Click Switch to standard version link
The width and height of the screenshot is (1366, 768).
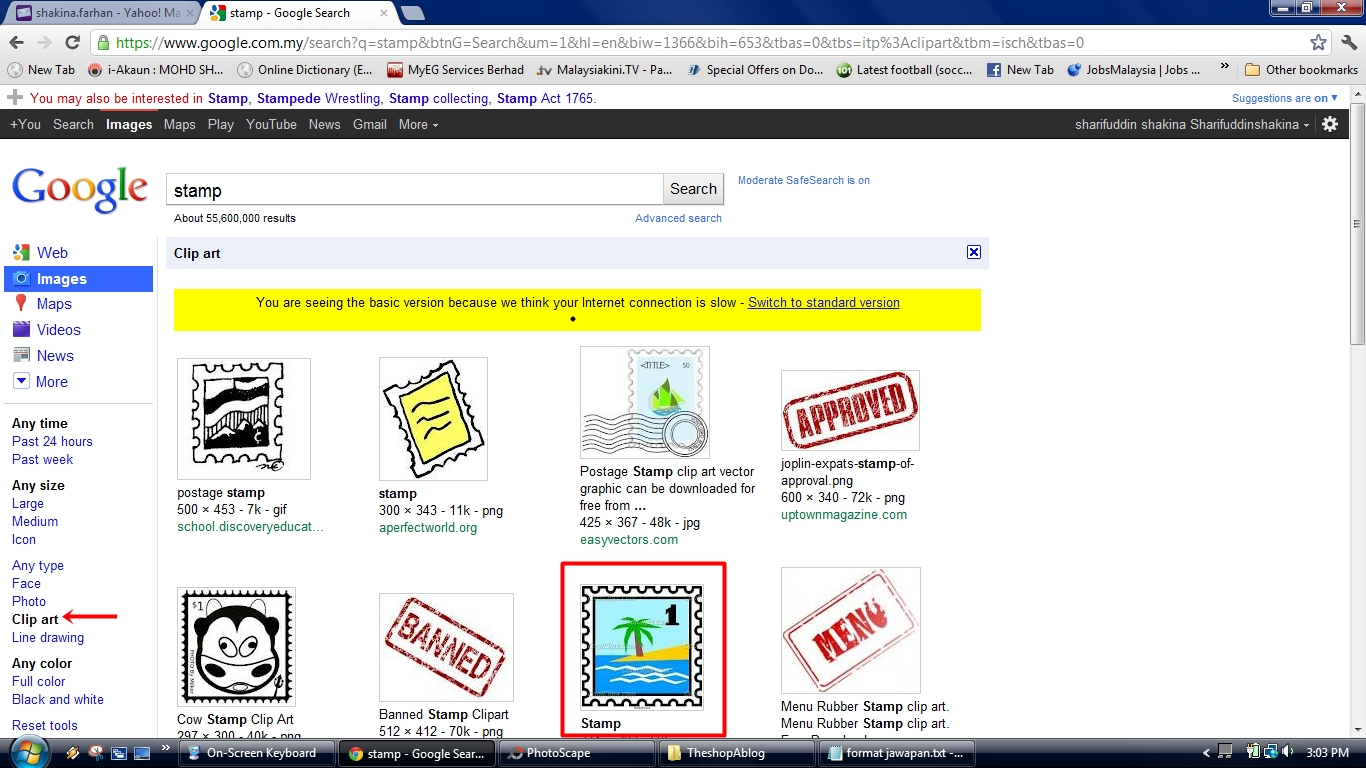824,302
